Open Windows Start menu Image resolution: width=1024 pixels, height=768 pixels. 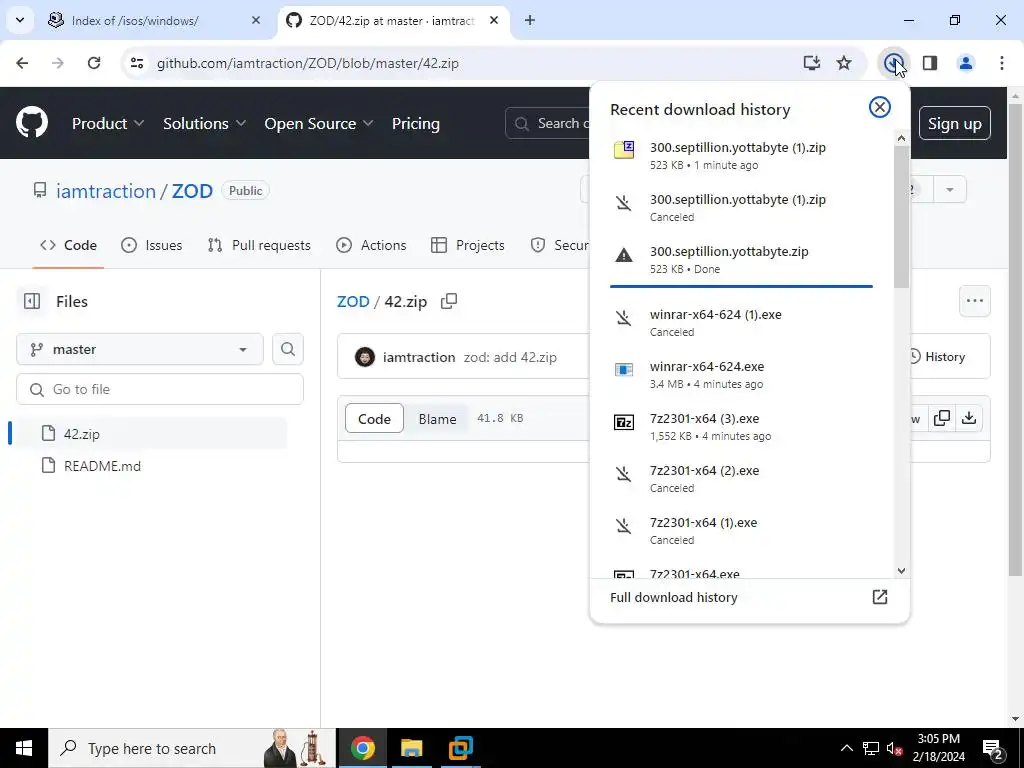24,748
